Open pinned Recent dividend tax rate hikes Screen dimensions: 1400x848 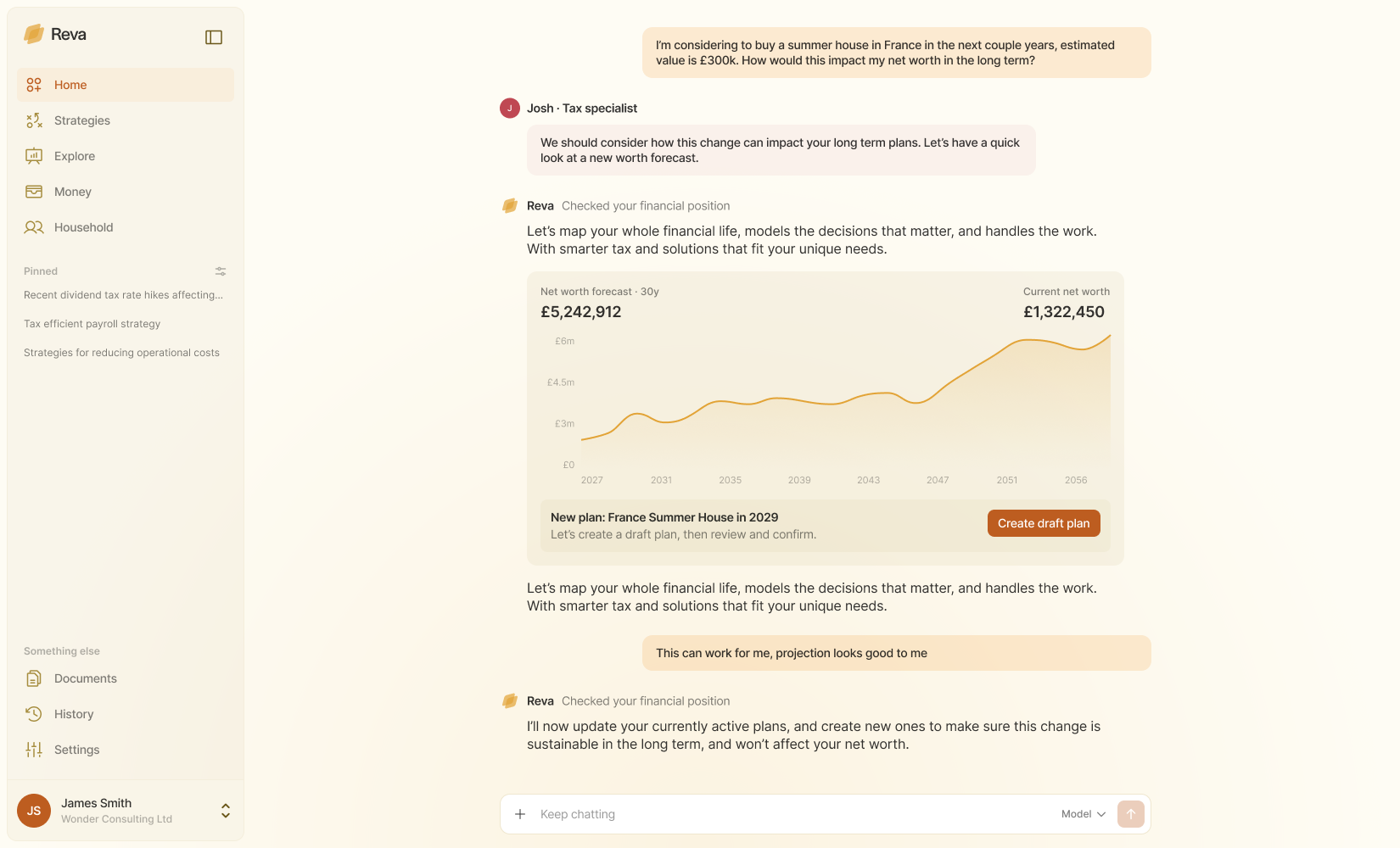(124, 295)
